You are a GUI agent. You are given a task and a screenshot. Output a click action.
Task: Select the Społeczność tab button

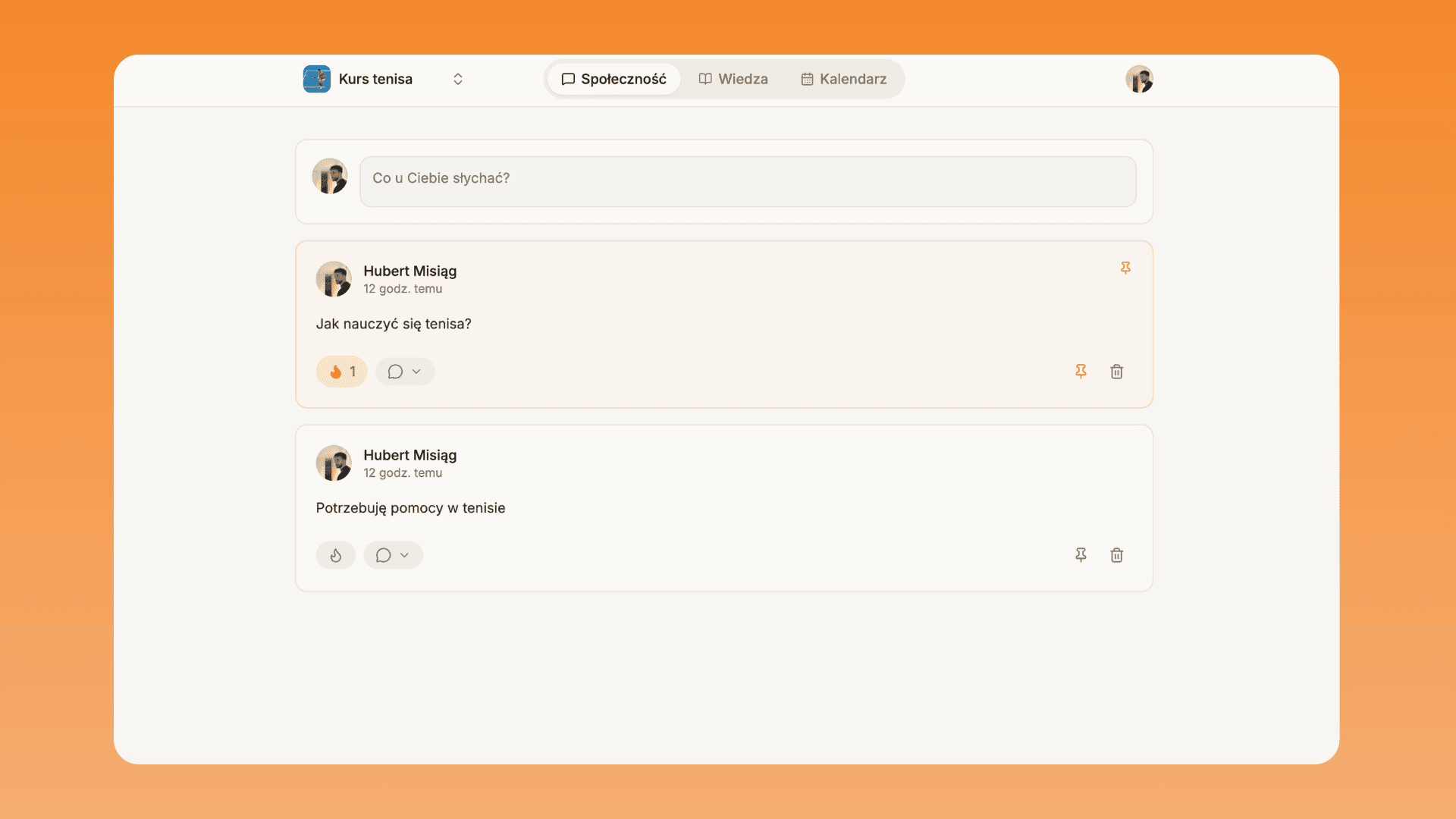613,79
